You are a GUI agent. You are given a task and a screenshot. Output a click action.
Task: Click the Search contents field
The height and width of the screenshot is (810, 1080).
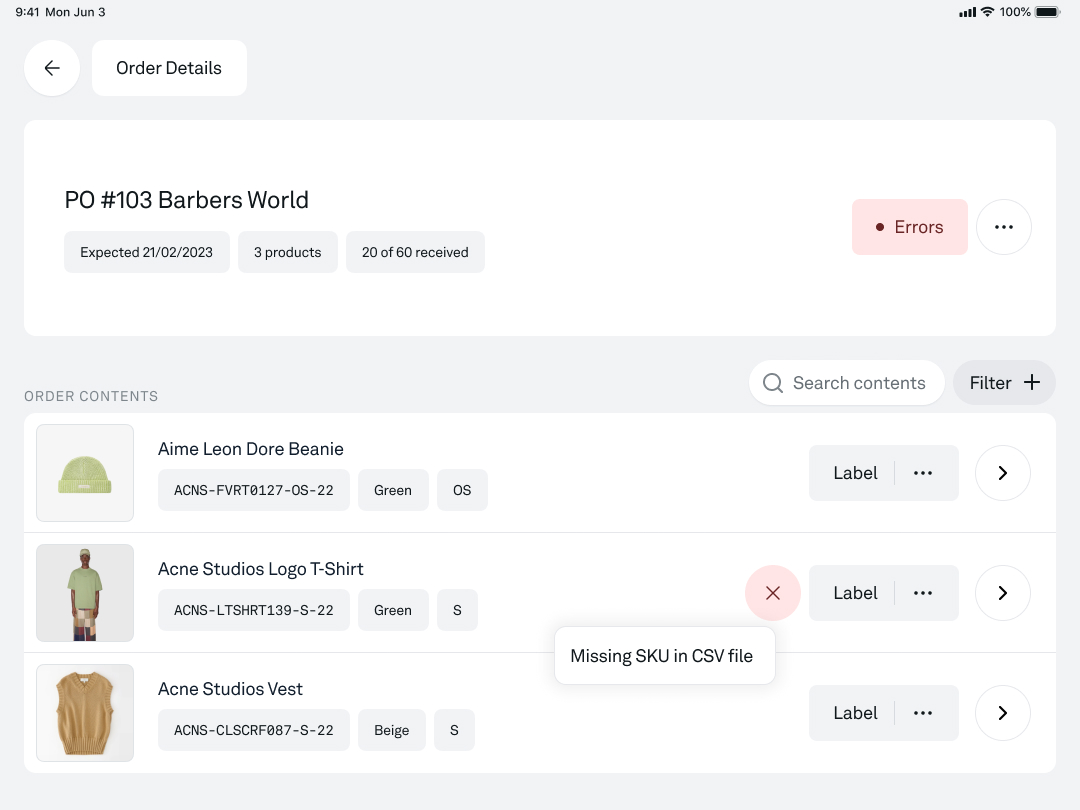tap(847, 382)
